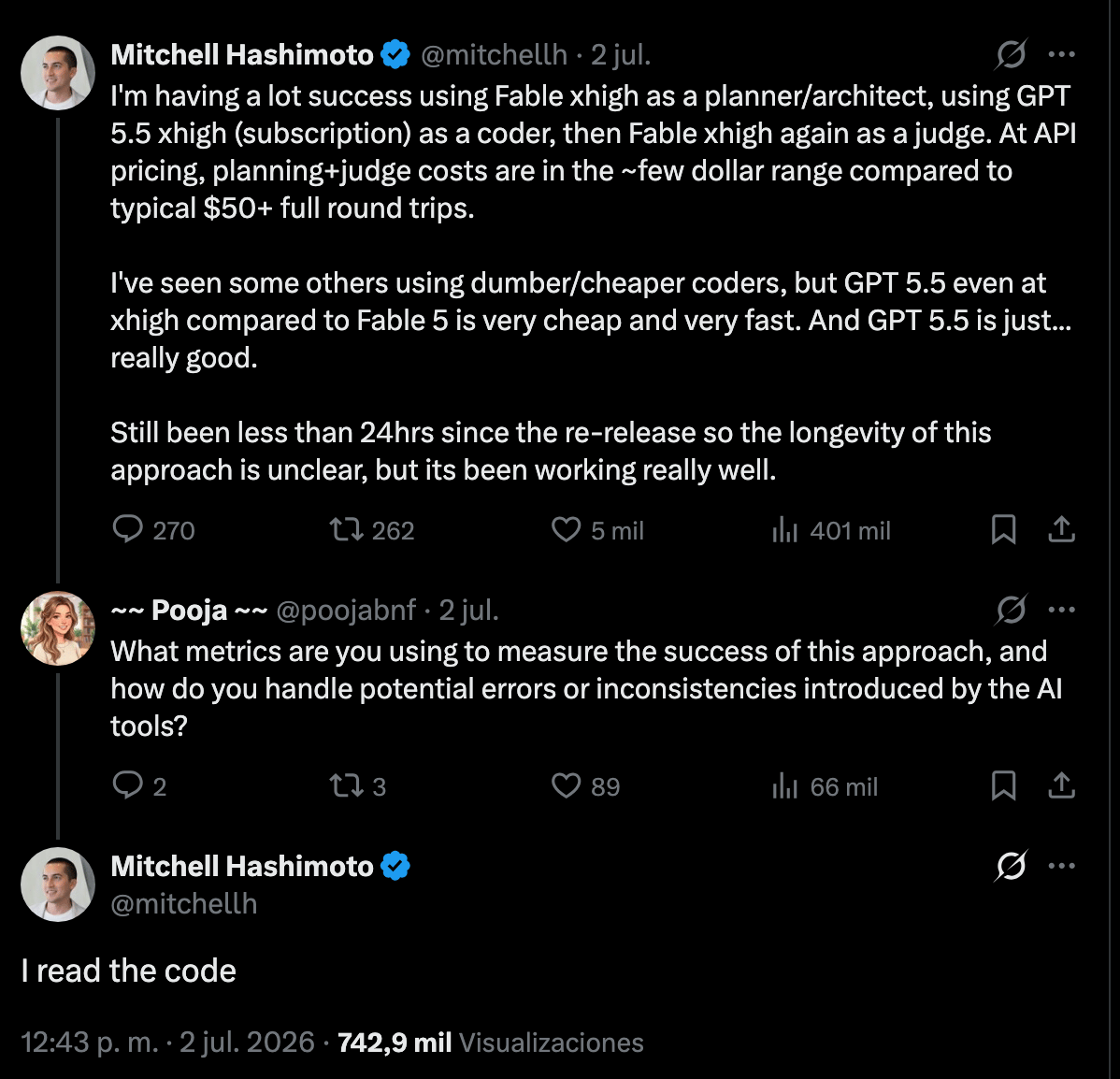This screenshot has height=1079, width=1120.
Task: Open @mitchellh handle on the main tweet
Action: 184,904
